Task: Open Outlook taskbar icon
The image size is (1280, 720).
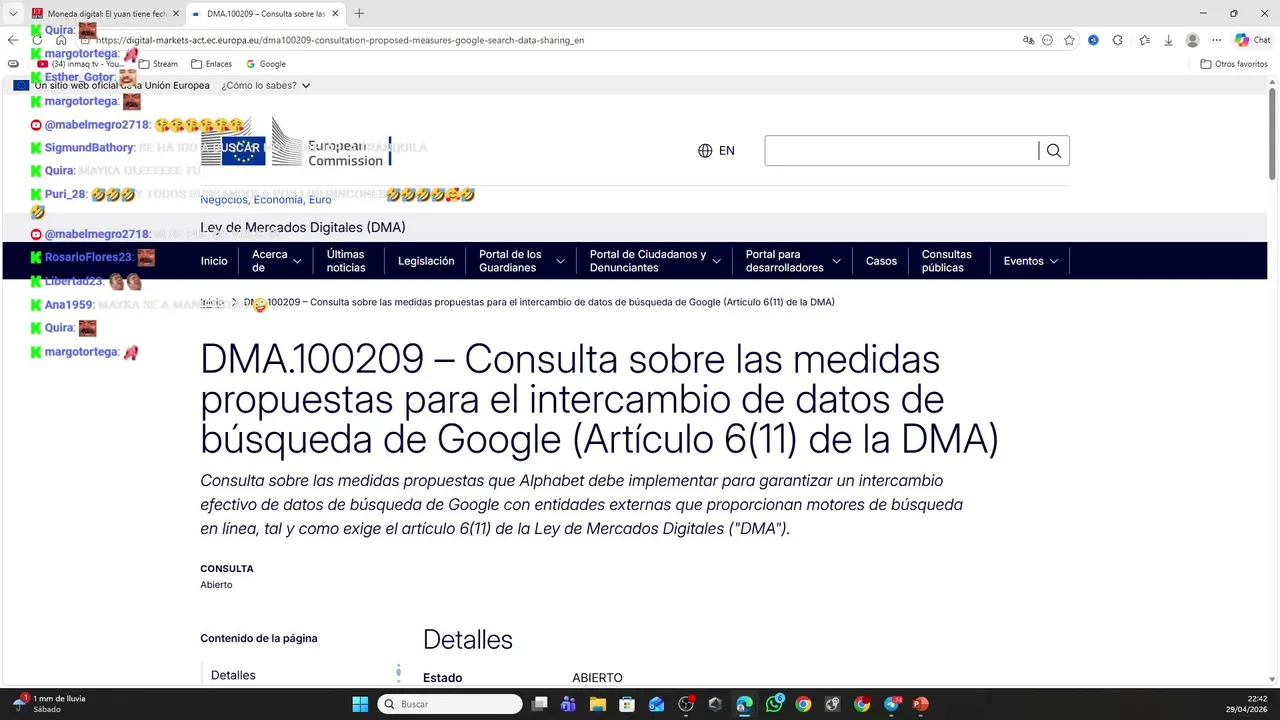Action: [656, 704]
